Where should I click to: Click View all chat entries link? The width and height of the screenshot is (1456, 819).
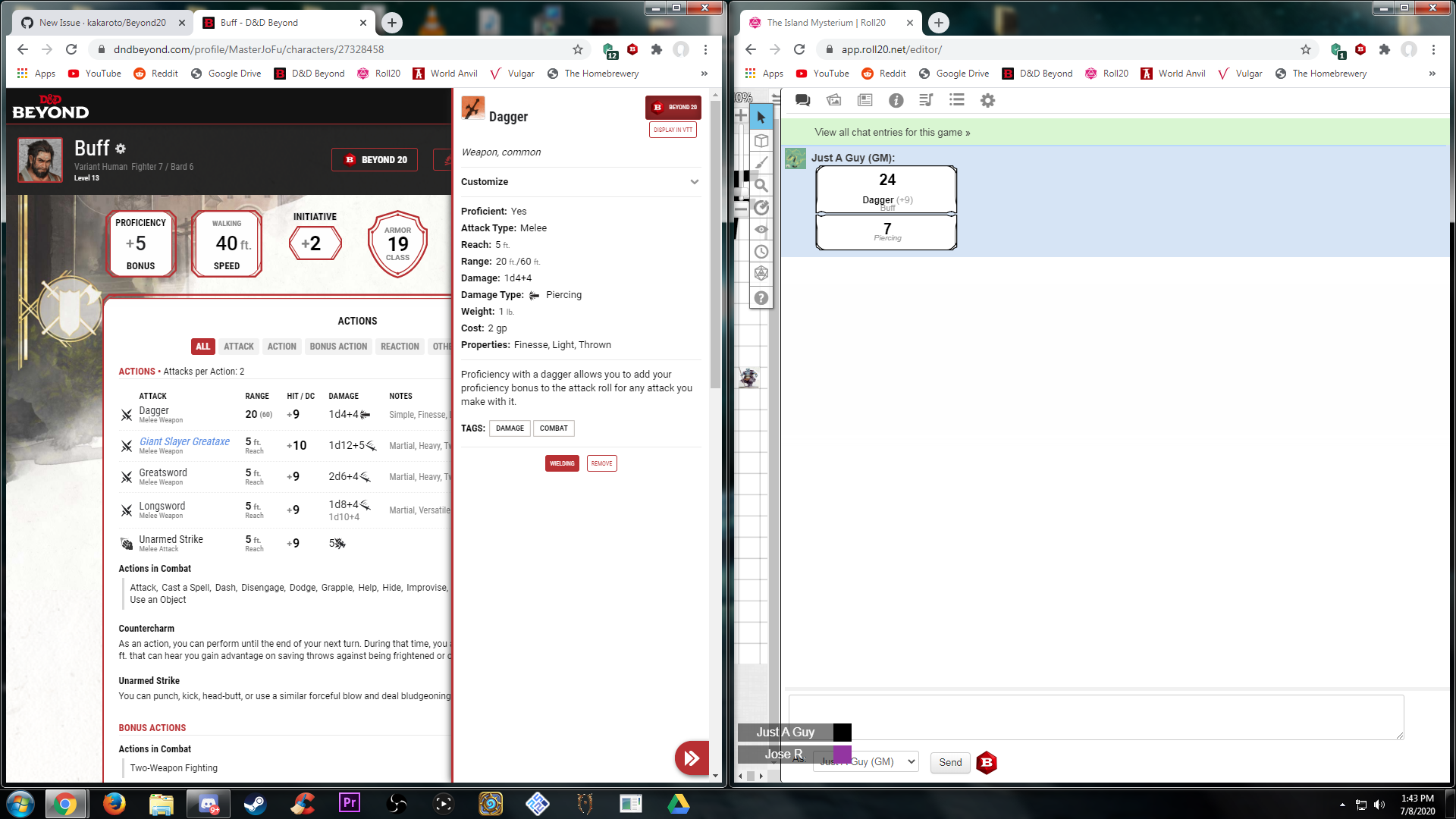tap(892, 132)
